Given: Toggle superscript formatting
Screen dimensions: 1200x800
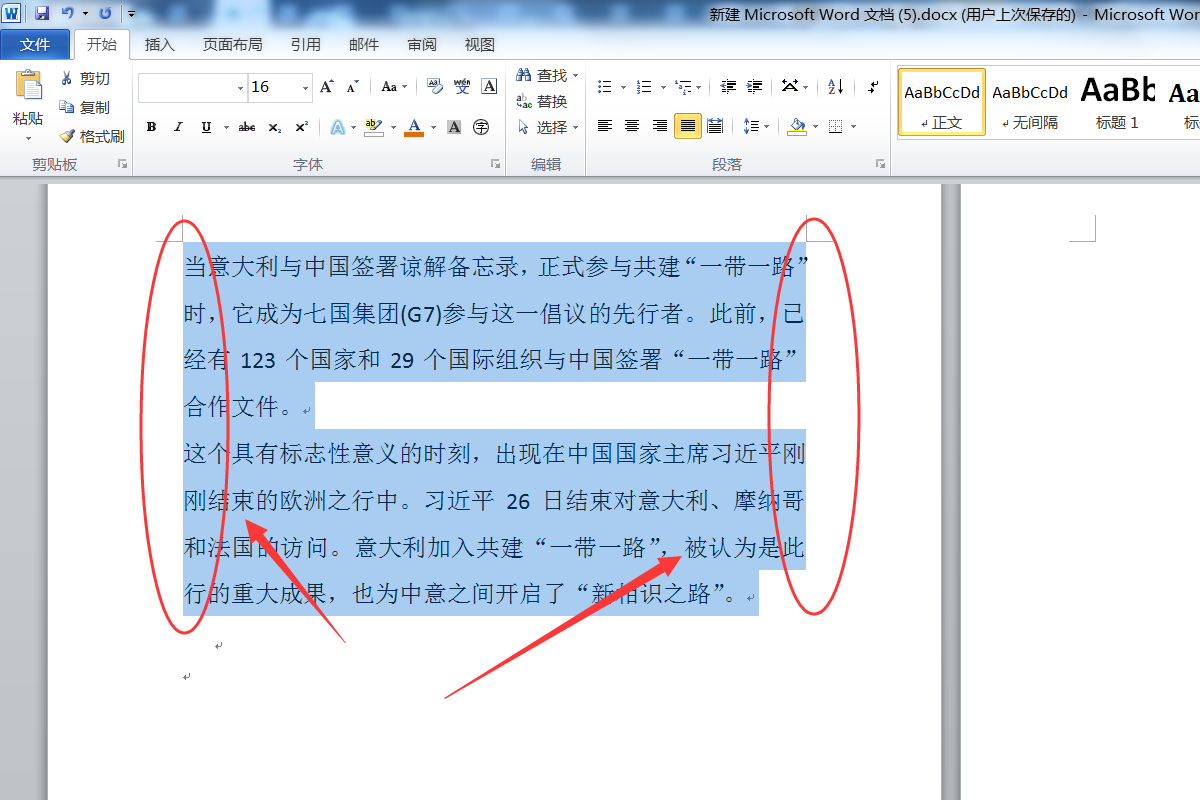Looking at the screenshot, I should pyautogui.click(x=301, y=127).
